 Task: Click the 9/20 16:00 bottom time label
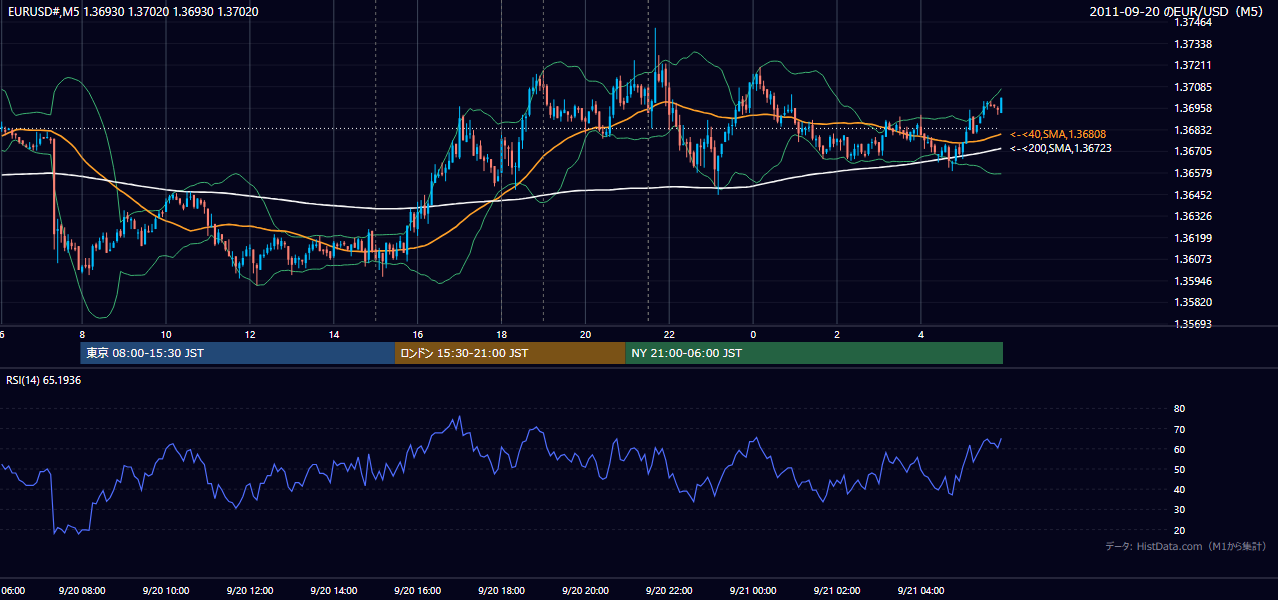point(418,591)
